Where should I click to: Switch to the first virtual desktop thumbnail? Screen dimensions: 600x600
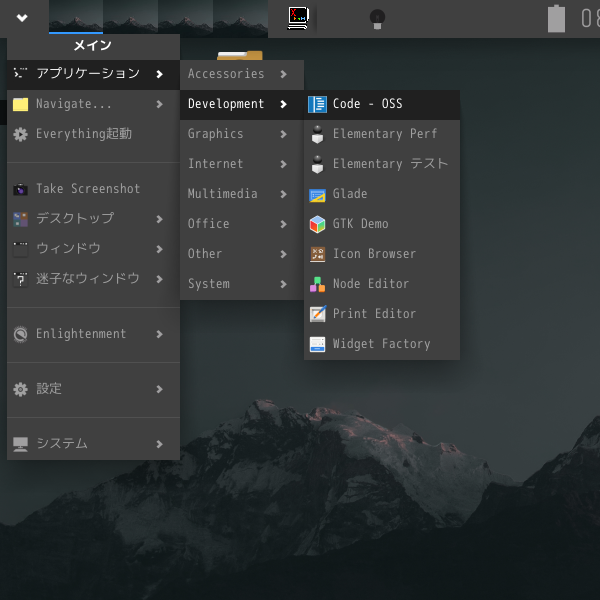point(76,17)
